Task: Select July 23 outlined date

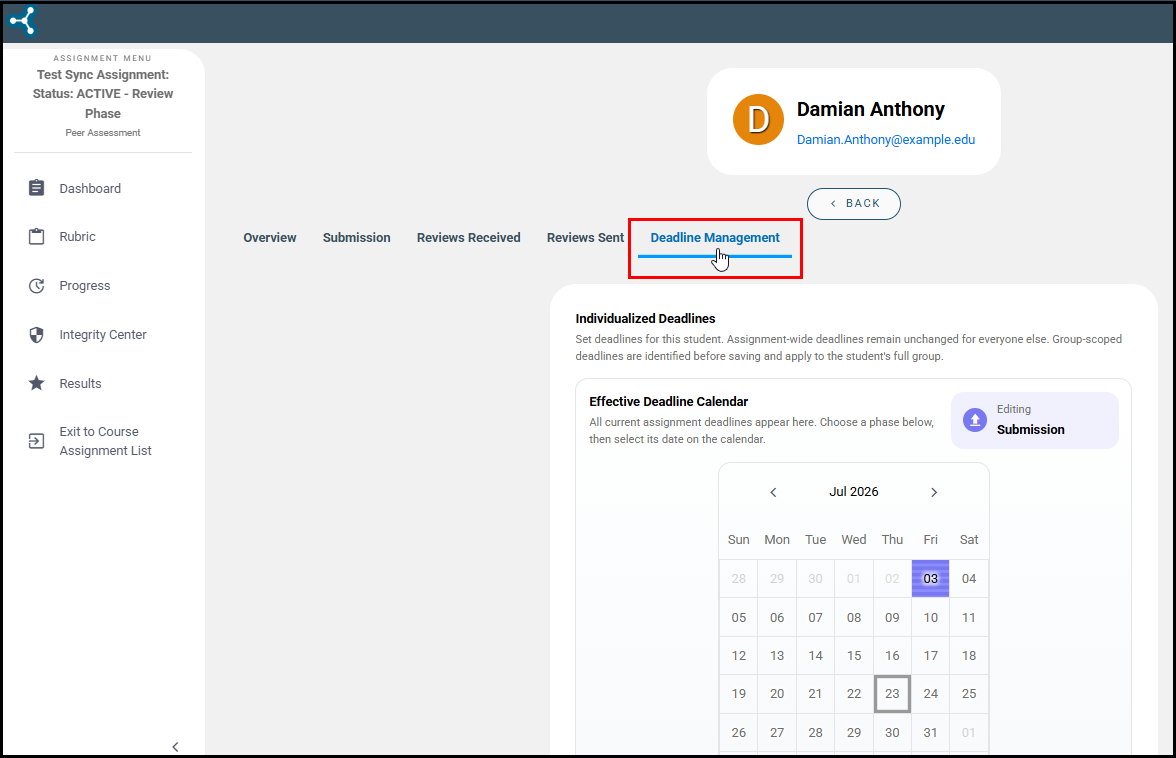Action: [x=892, y=694]
